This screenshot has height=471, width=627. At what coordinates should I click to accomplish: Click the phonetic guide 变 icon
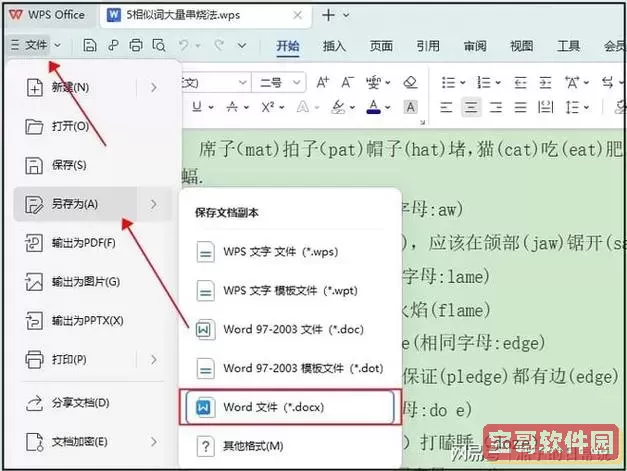tap(373, 83)
